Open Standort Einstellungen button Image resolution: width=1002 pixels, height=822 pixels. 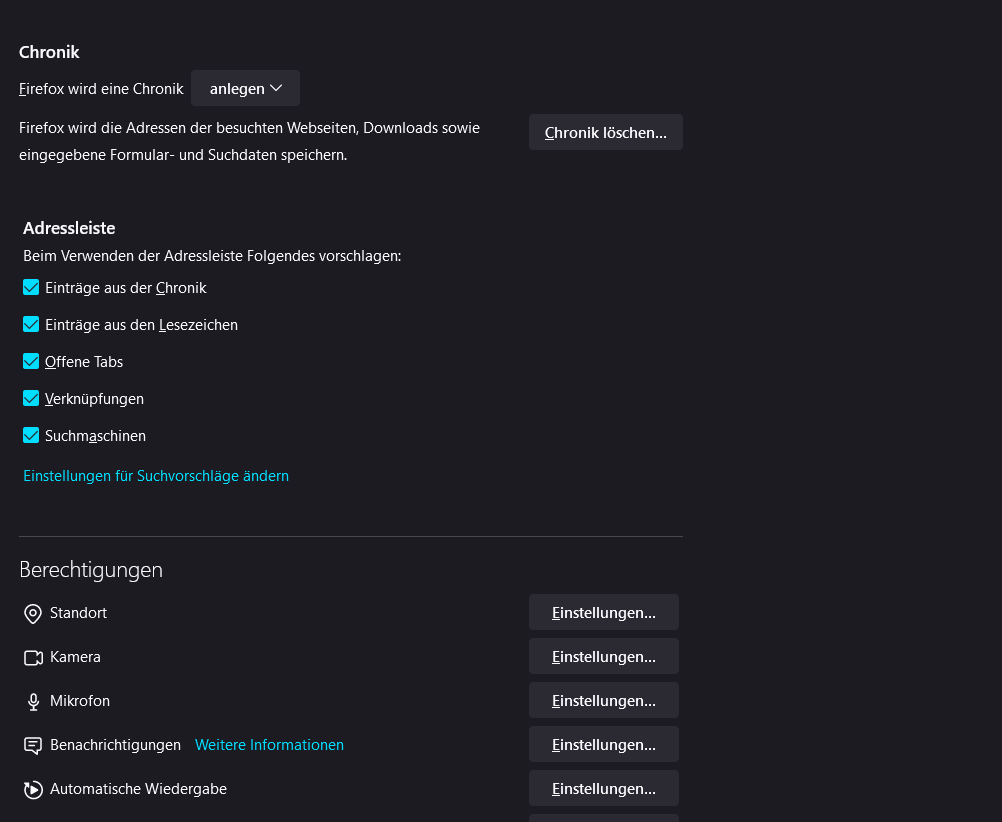(x=603, y=613)
